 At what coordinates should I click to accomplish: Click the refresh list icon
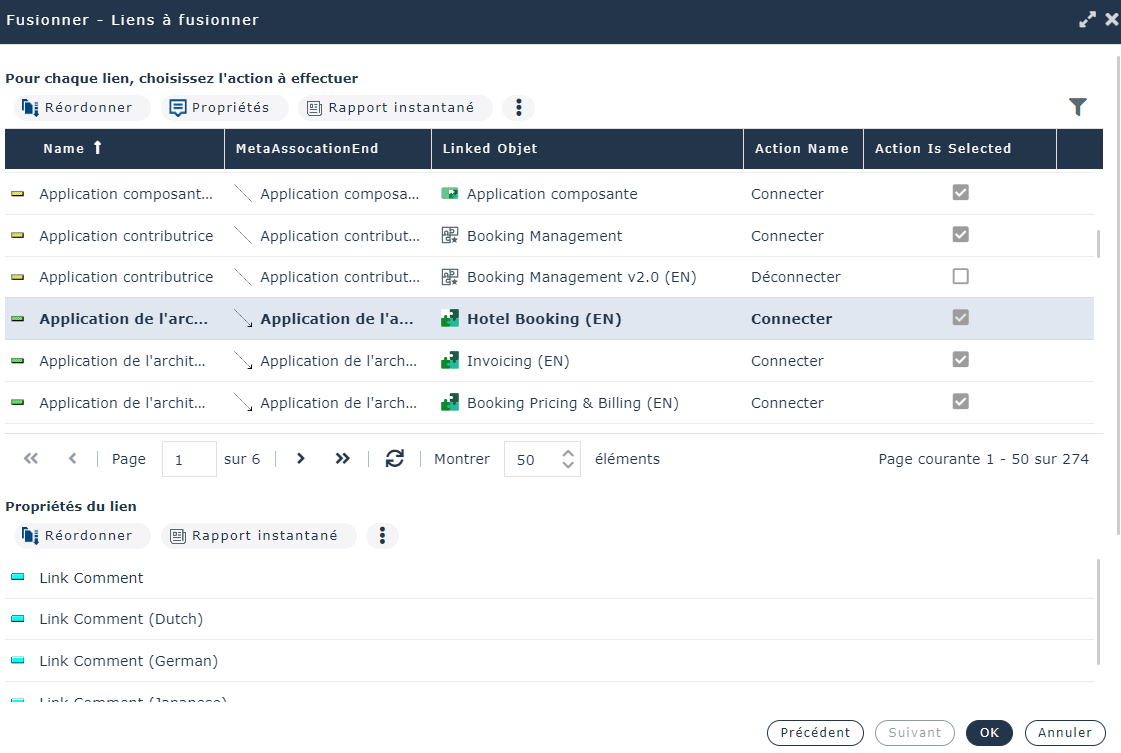tap(395, 459)
